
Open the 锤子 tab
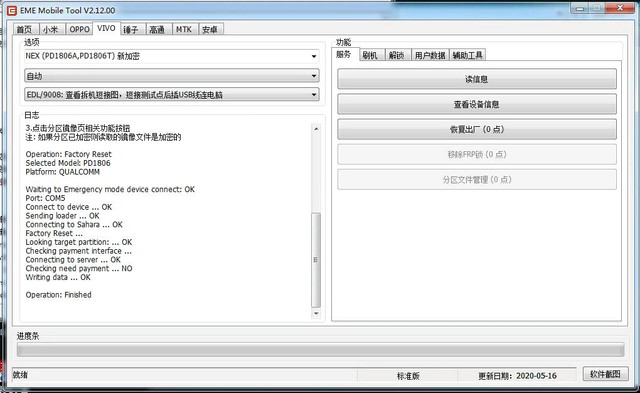pos(132,29)
